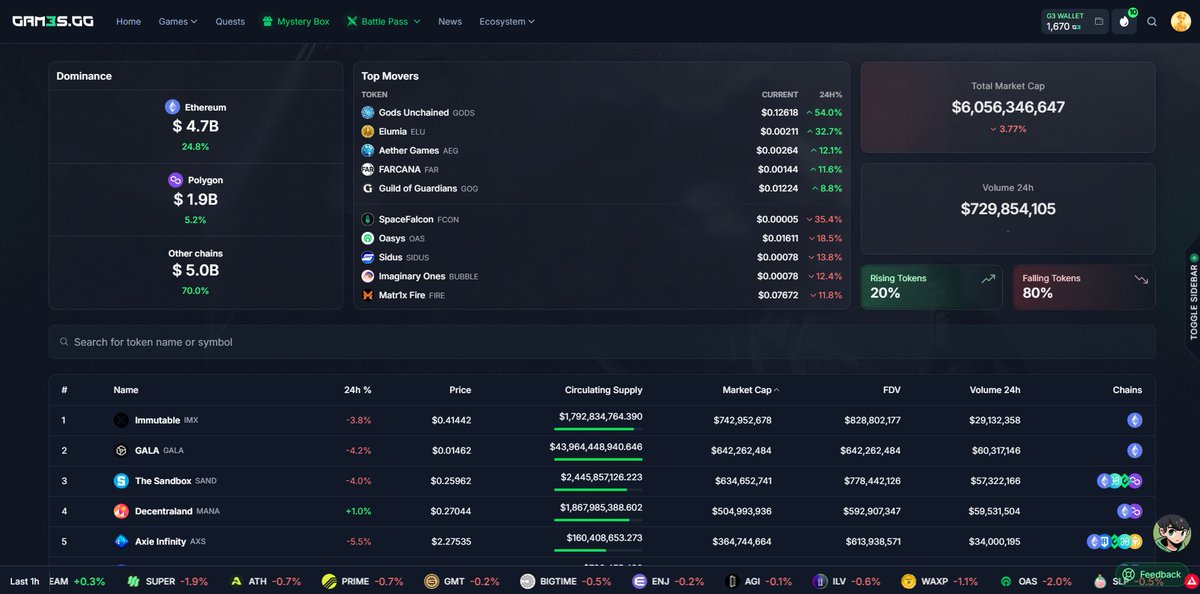
Task: Click the flame streak icon with 10 badge
Action: click(x=1123, y=20)
